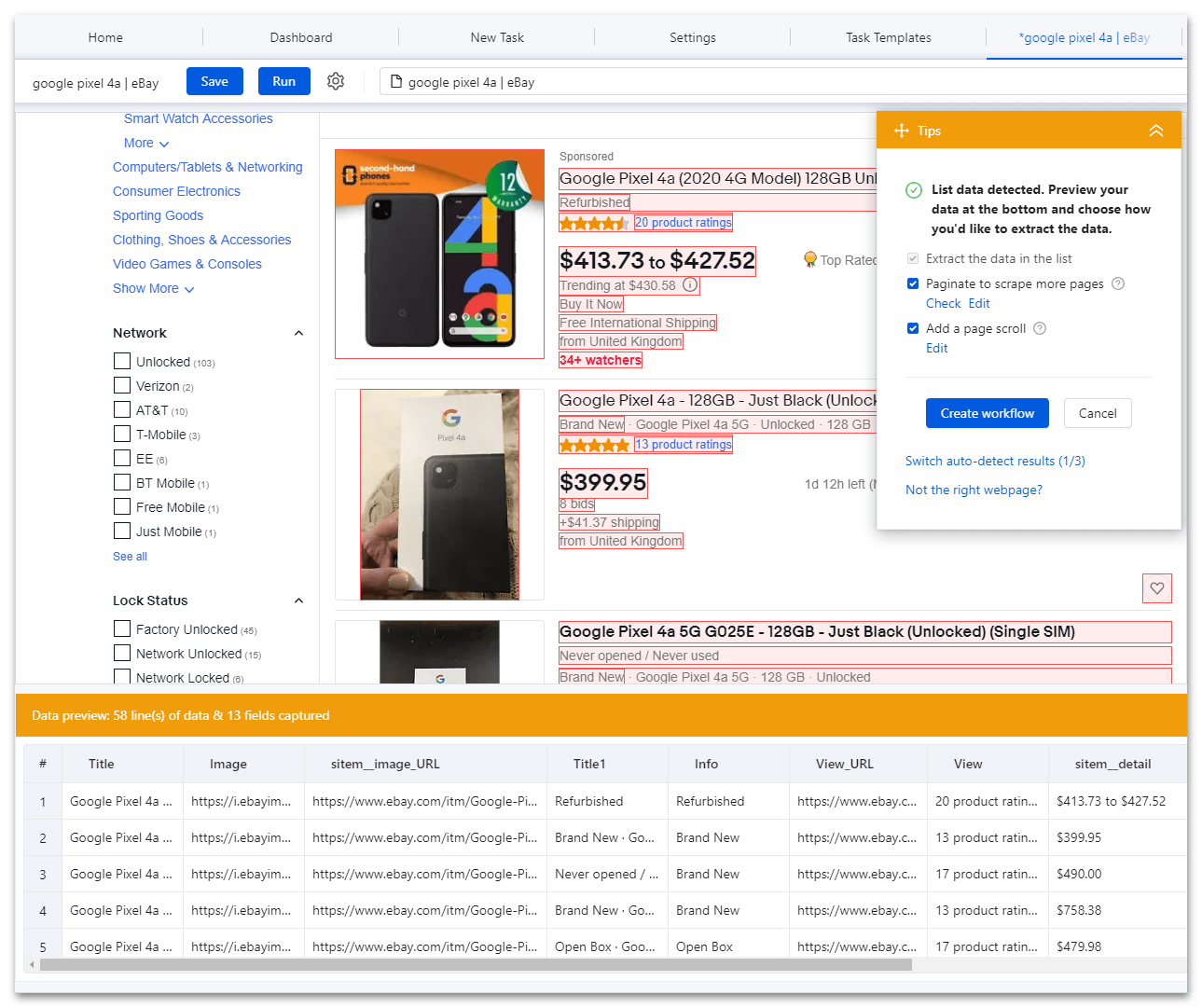The image size is (1202, 1008).
Task: Click Edit link under Add a page scroll
Action: click(936, 348)
